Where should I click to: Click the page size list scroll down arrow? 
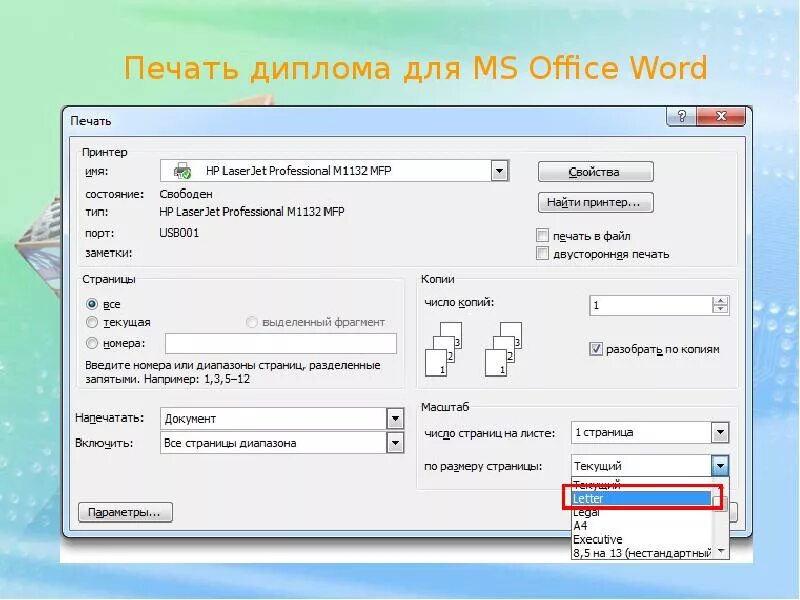pos(721,551)
